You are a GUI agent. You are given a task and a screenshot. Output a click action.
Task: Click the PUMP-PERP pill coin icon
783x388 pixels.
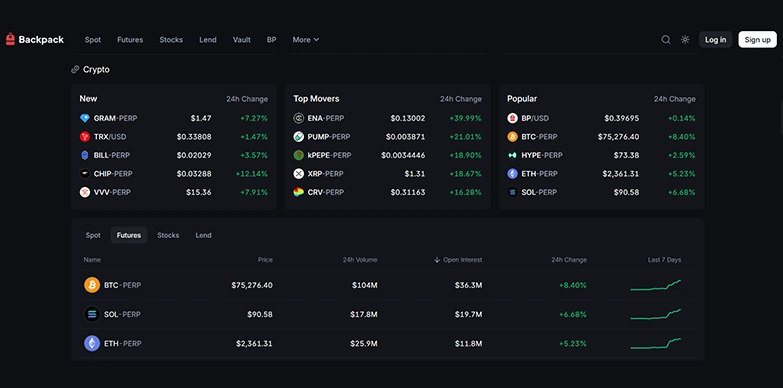(299, 137)
